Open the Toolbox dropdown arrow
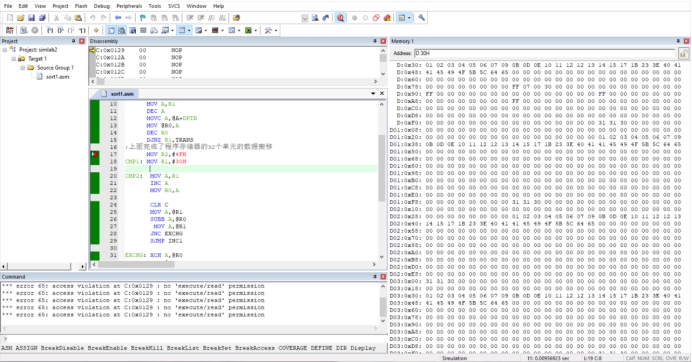This screenshot has height=362, width=692. tap(276, 30)
